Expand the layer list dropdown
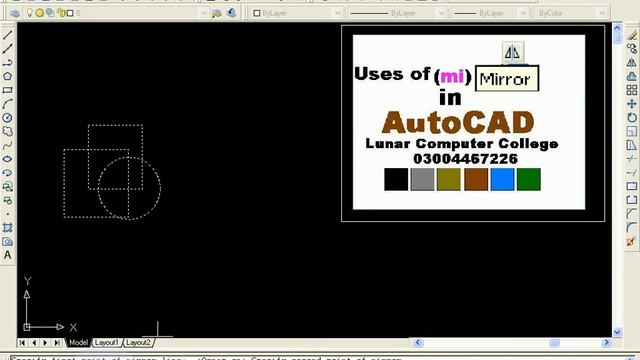Screen dimensions: 640x360 click(x=203, y=13)
